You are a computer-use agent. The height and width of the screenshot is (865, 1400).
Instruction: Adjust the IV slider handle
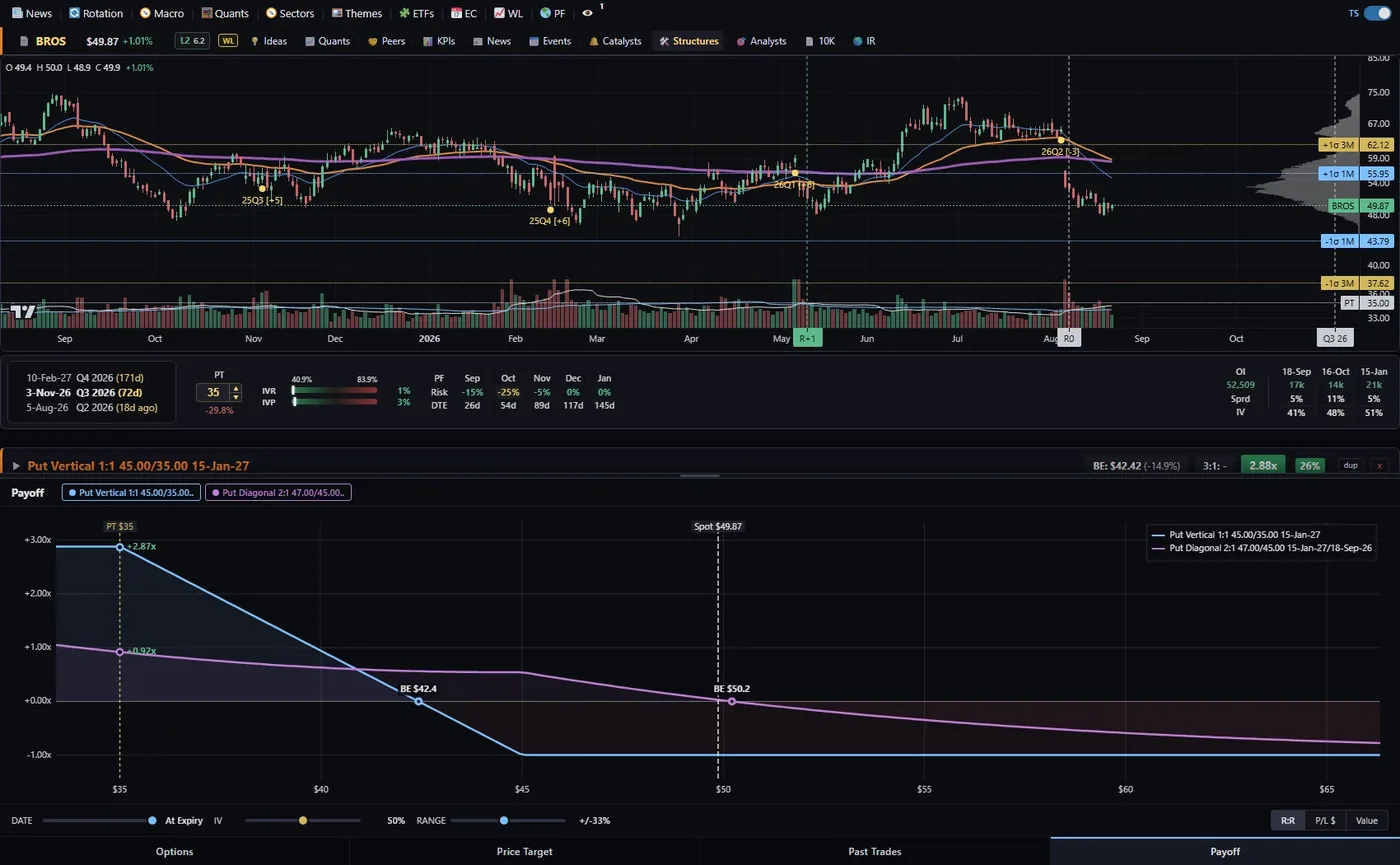(x=303, y=820)
